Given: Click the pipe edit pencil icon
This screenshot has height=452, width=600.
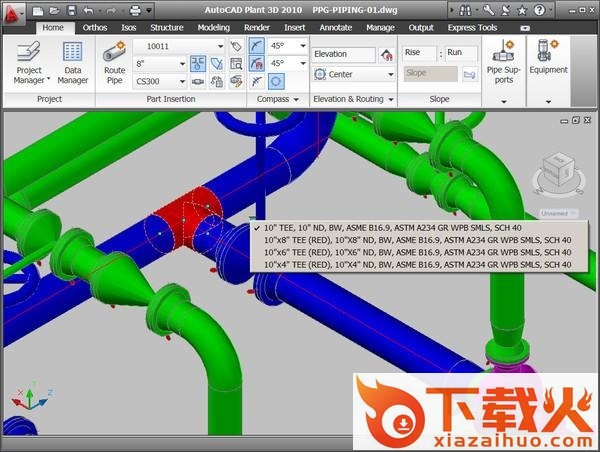Looking at the screenshot, I should coord(236,82).
